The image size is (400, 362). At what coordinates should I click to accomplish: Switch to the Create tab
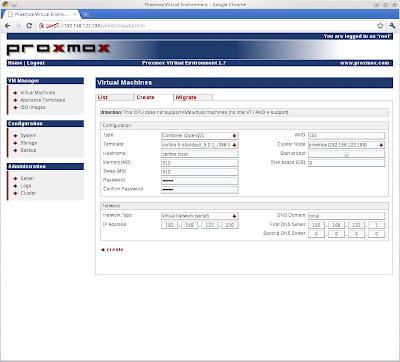click(154, 97)
